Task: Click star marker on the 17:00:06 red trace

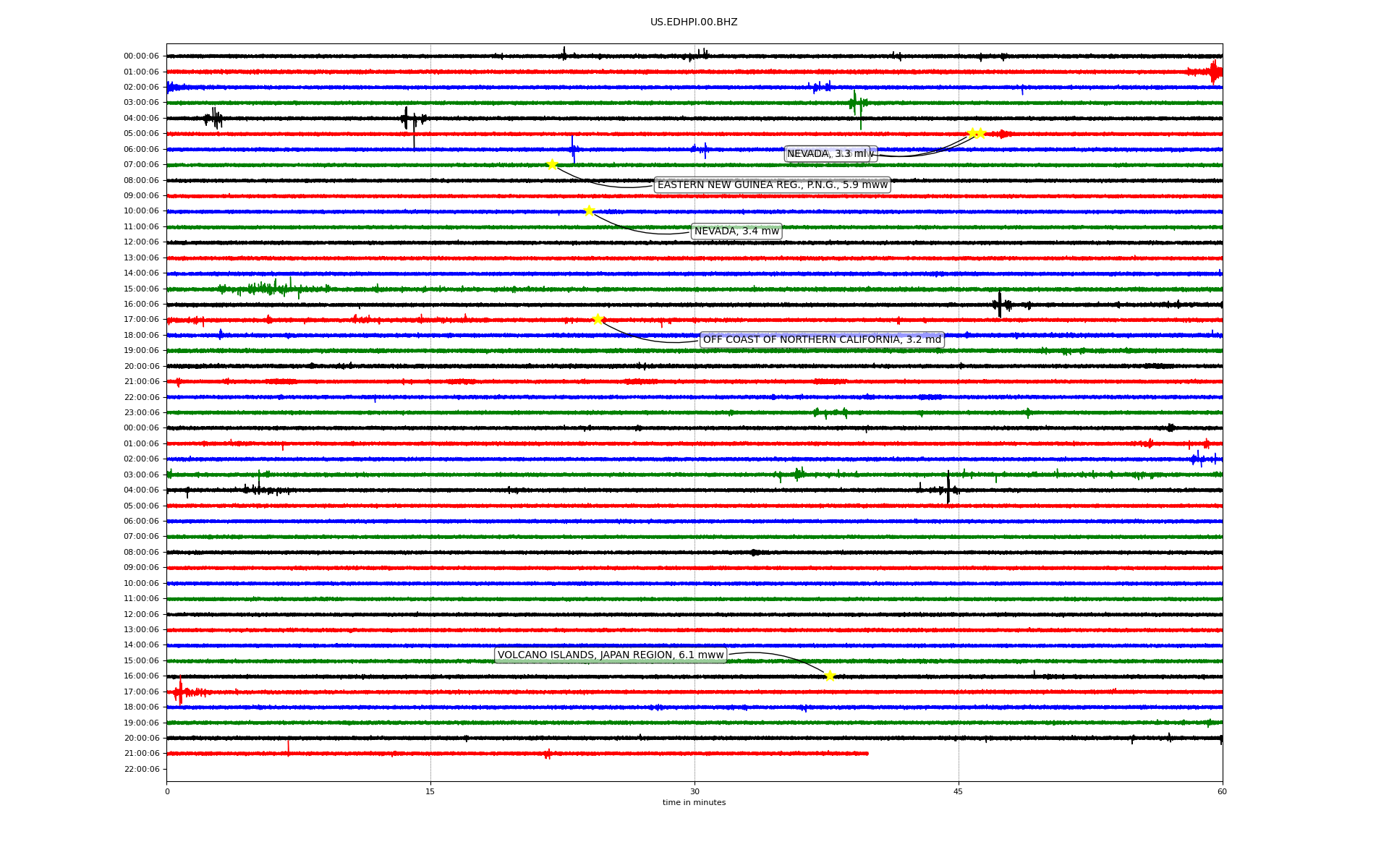Action: coord(598,319)
